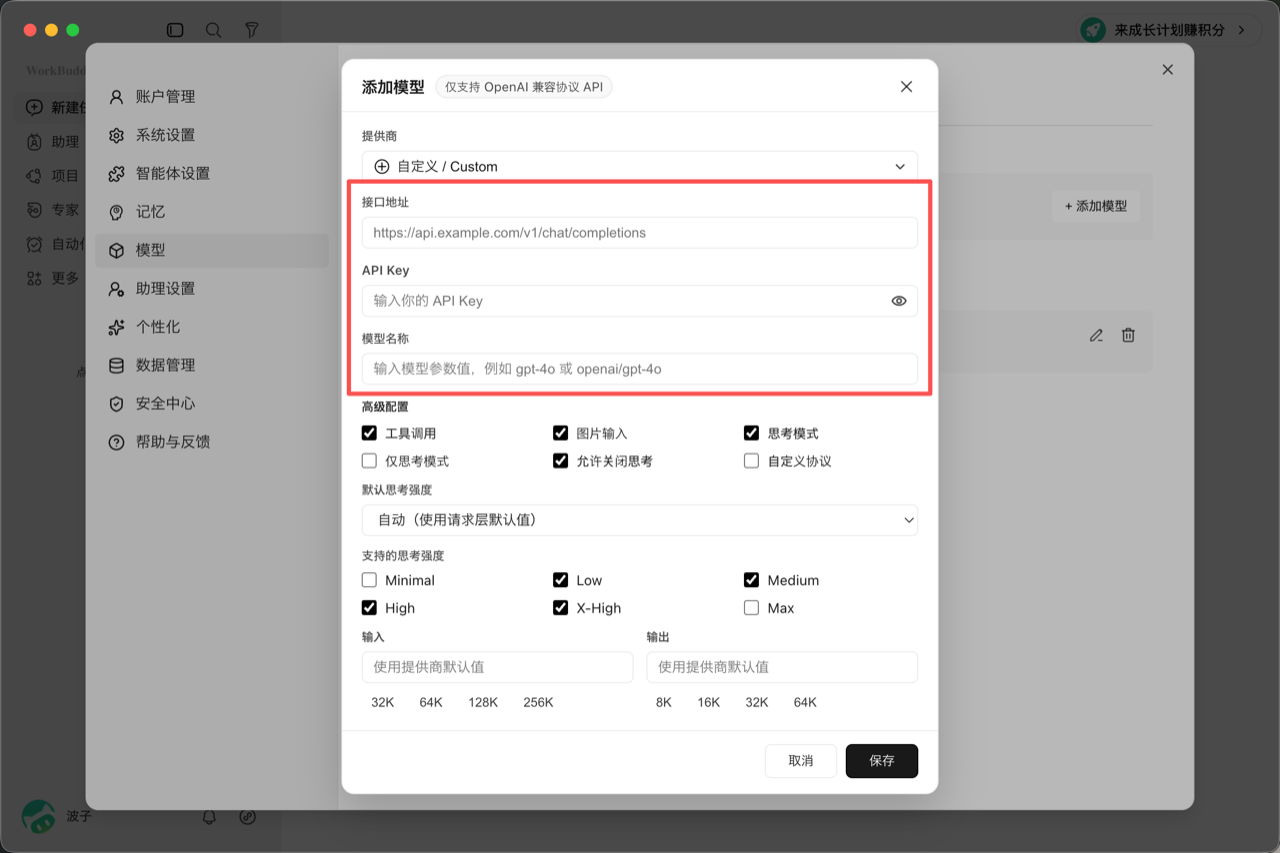Image resolution: width=1280 pixels, height=853 pixels.
Task: Close the settings panel with X
Action: coord(1167,70)
